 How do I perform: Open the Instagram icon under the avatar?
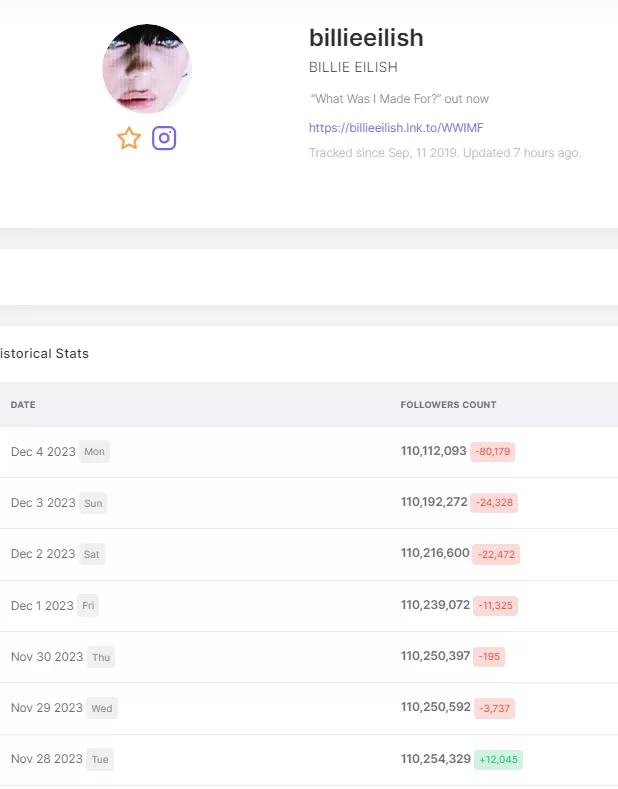164,138
